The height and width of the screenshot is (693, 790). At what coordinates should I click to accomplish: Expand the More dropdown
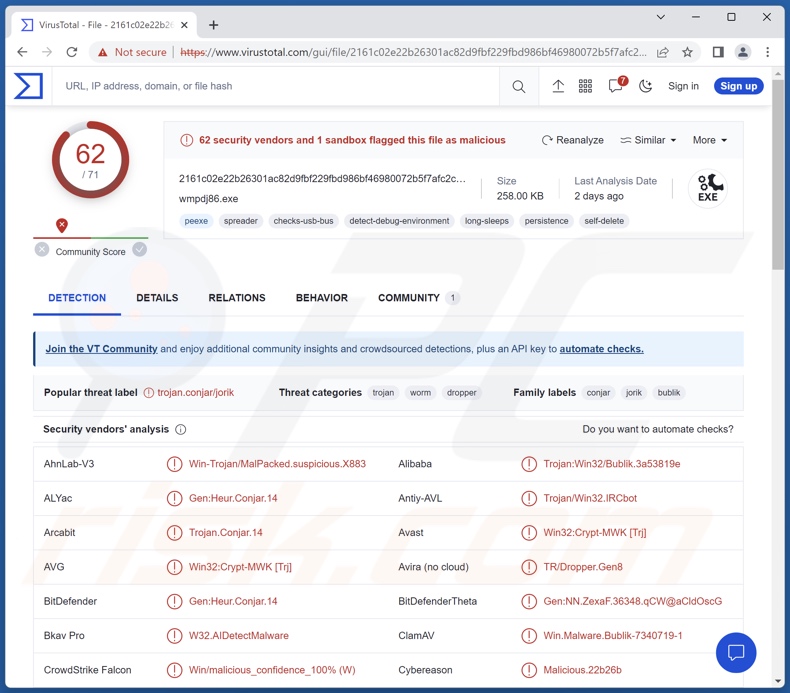709,140
